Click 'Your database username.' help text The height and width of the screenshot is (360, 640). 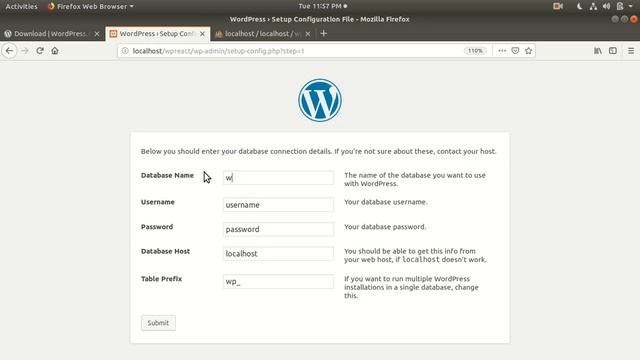click(x=386, y=202)
